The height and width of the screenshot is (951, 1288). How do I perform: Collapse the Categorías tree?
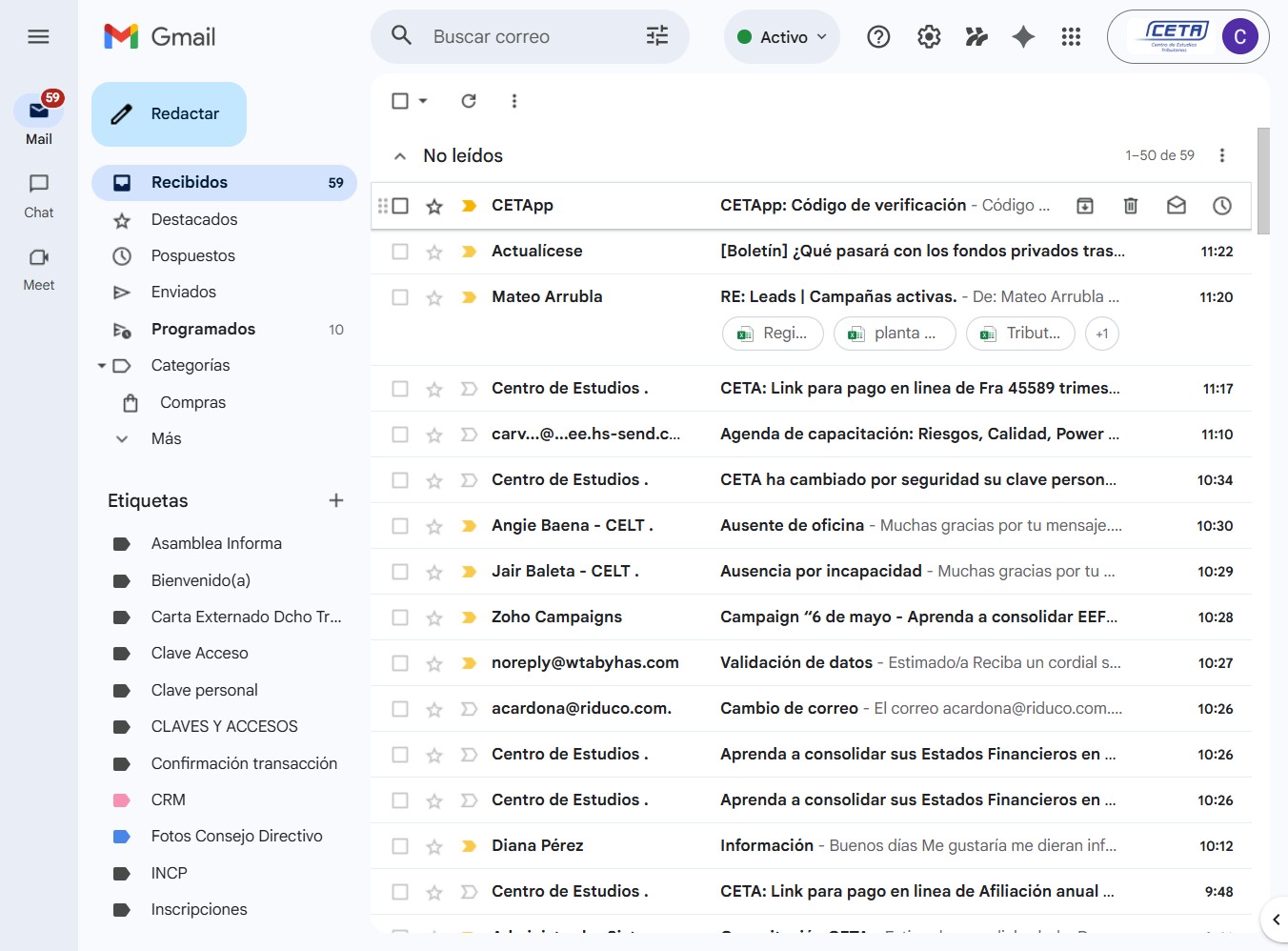(102, 366)
